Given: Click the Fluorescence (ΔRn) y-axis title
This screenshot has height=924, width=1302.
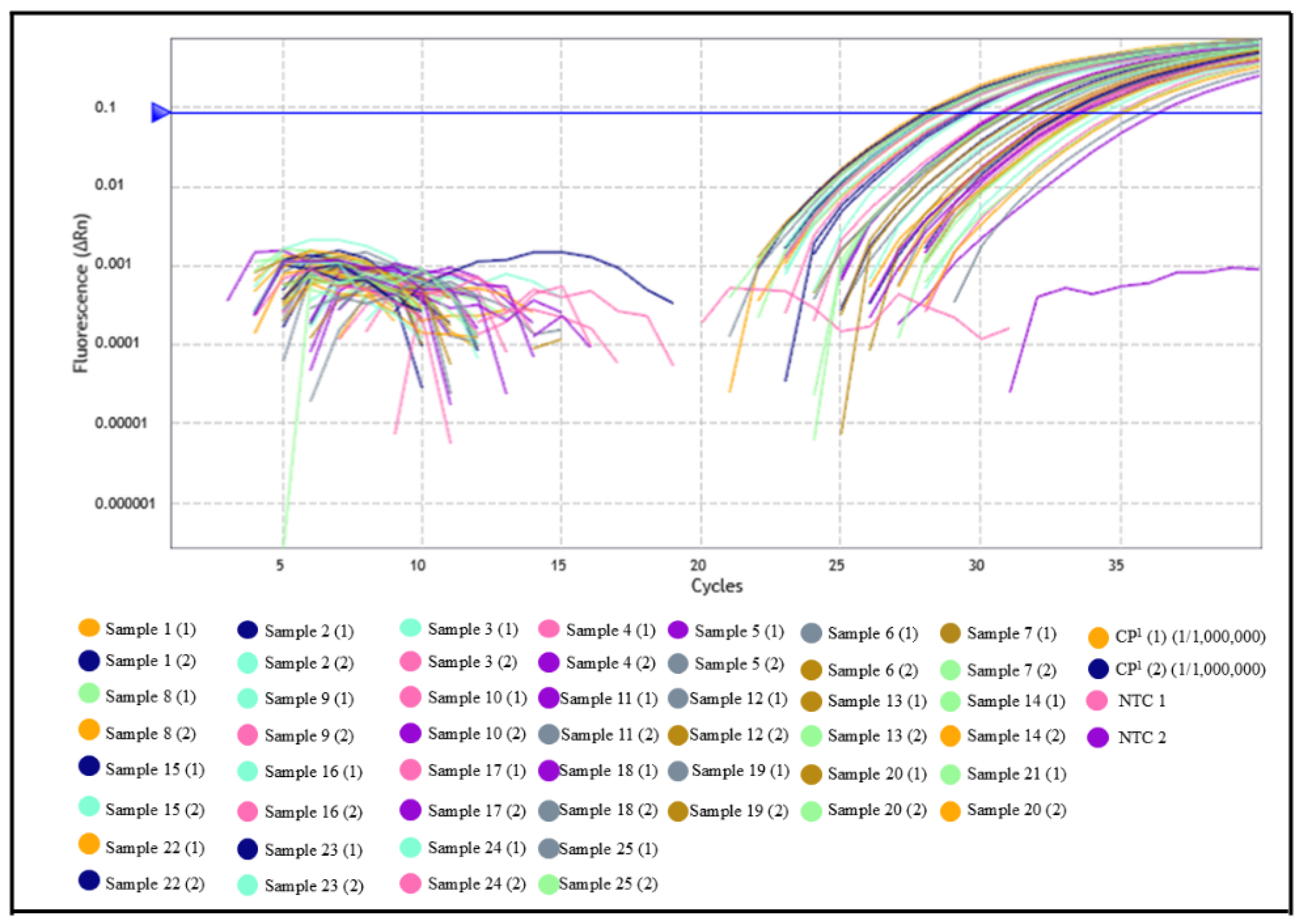Looking at the screenshot, I should [81, 293].
